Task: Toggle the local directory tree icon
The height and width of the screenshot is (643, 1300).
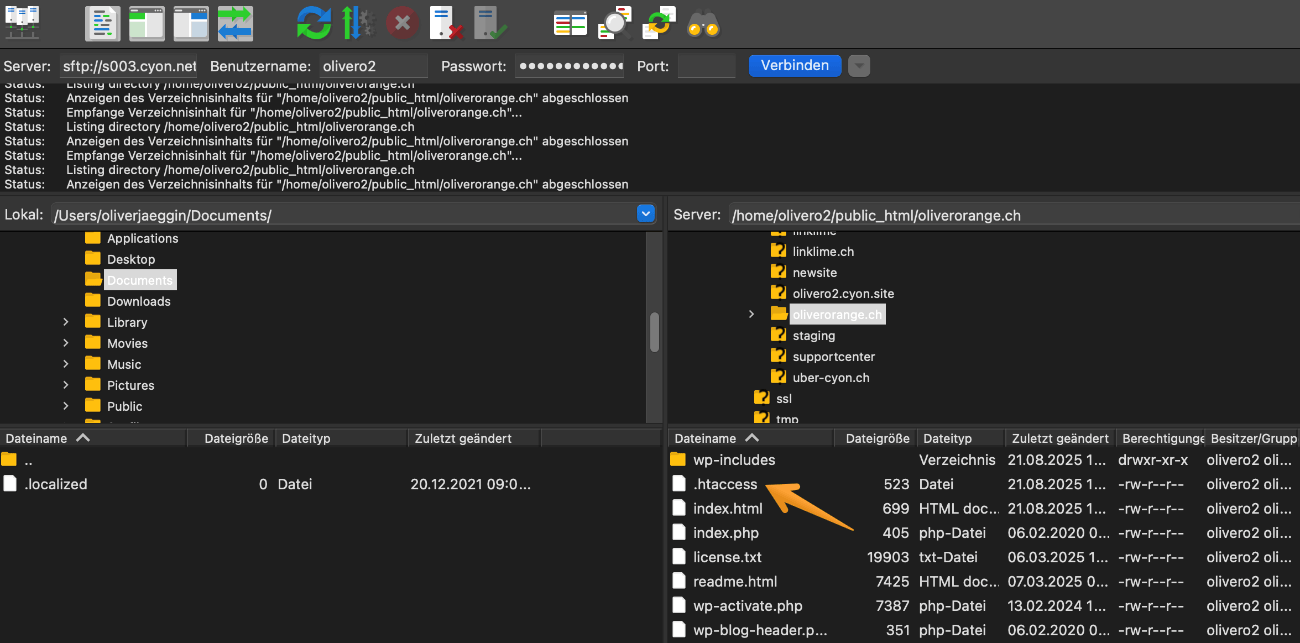Action: tap(146, 23)
